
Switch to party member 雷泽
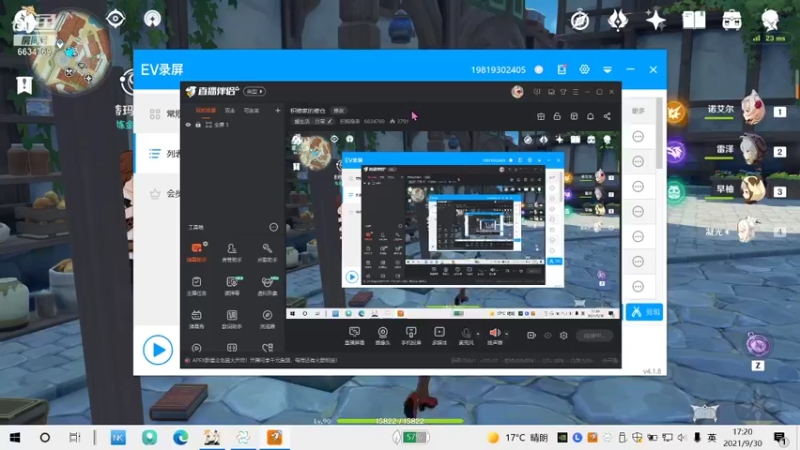(735, 149)
